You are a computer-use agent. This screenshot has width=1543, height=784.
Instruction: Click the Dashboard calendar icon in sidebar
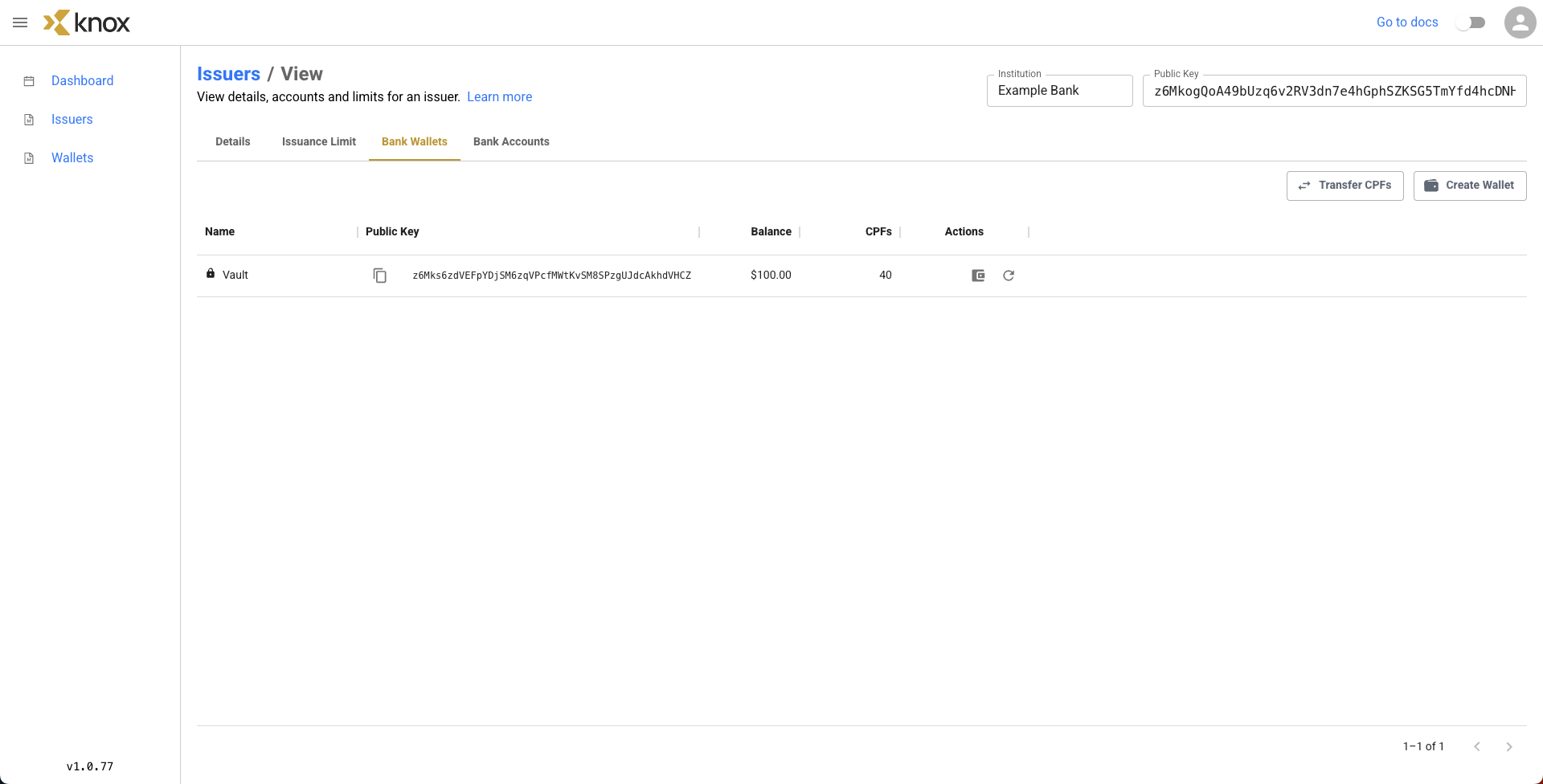29,81
